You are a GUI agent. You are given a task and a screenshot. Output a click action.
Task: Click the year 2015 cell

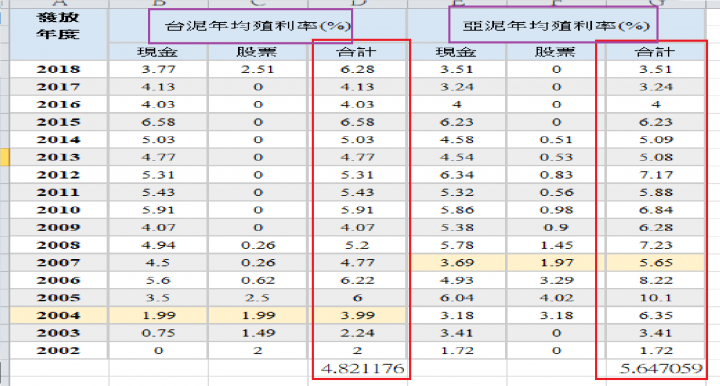click(x=59, y=122)
